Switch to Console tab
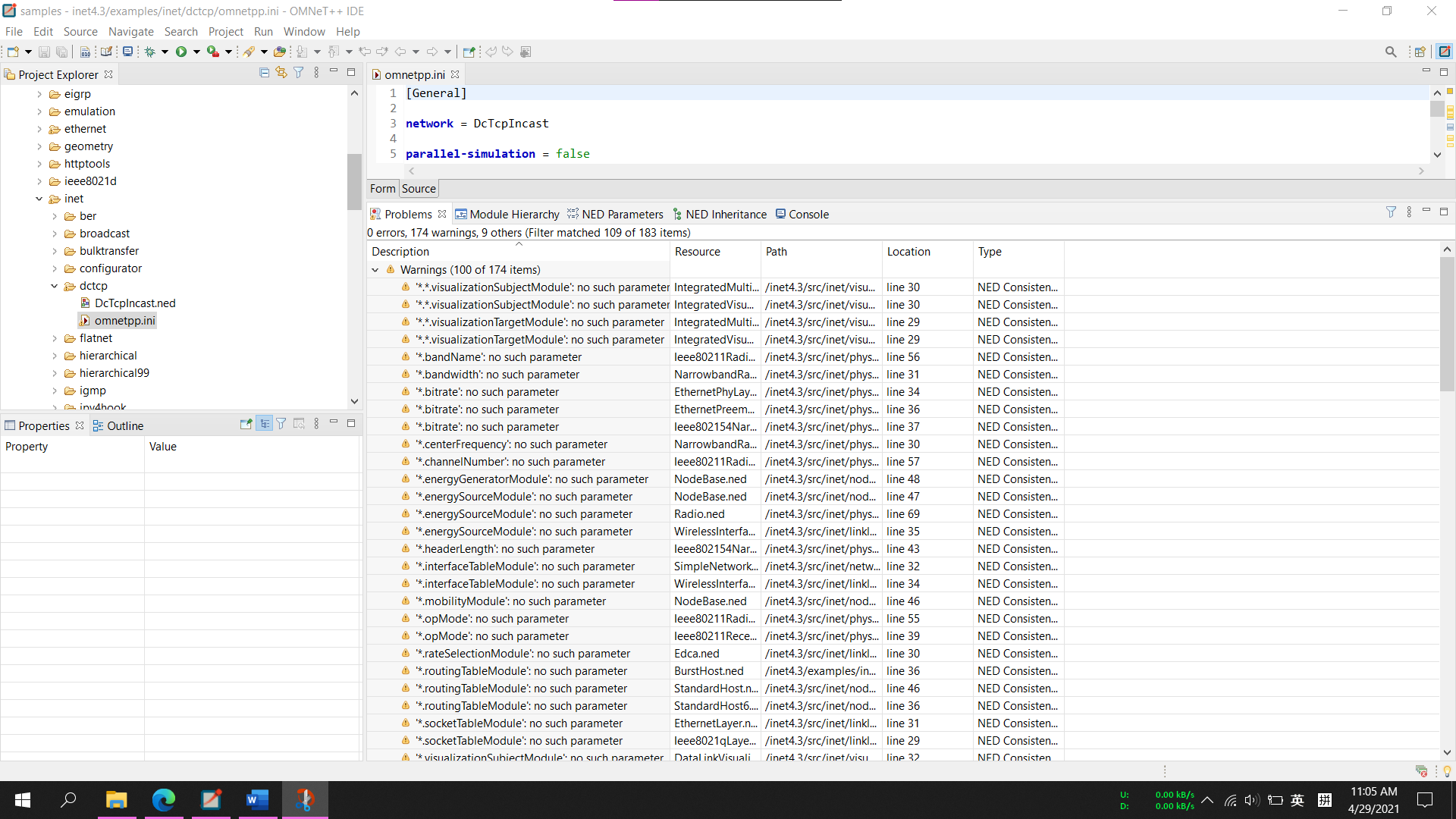Screen dimensions: 1456x819 (802, 215)
